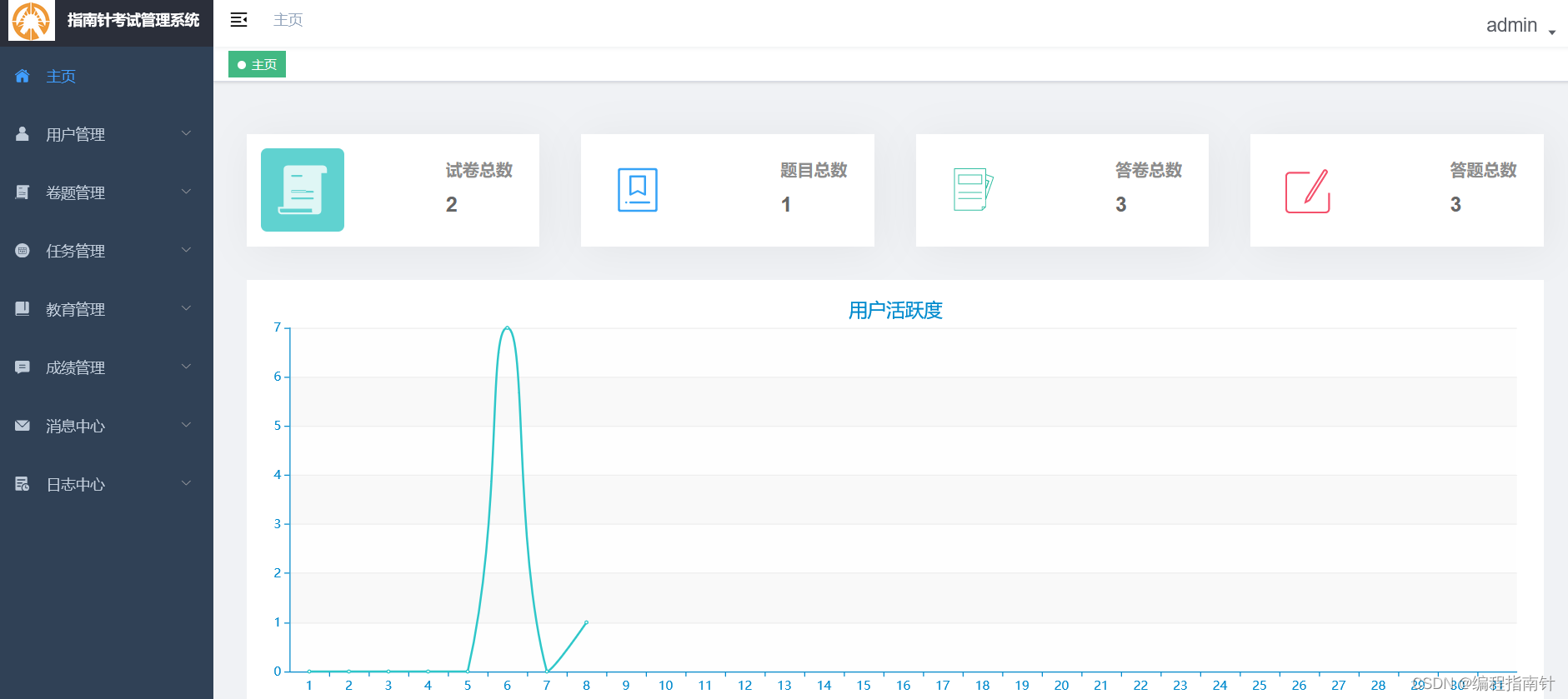Expand the 卷题管理 submenu chevron
This screenshot has height=699, width=1568.
click(x=187, y=192)
